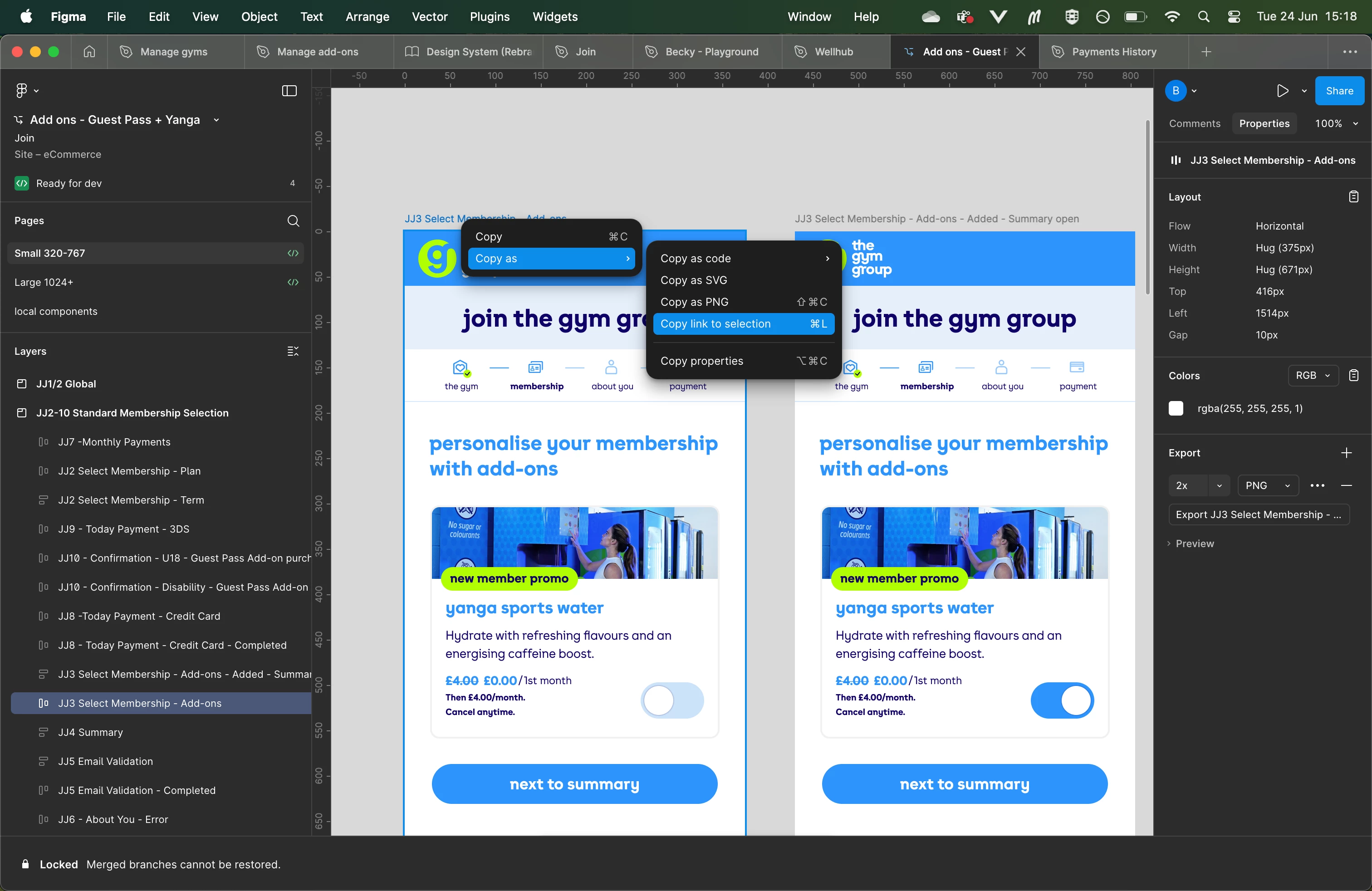Viewport: 1372px width, 891px height.
Task: Open avatar dropdown chevron
Action: click(1194, 91)
